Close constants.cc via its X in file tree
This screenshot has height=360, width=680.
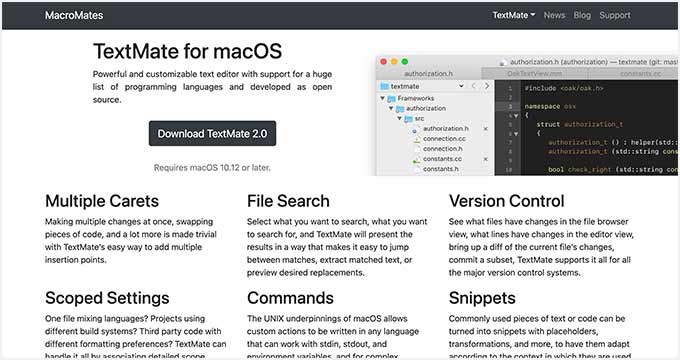pyautogui.click(x=485, y=159)
